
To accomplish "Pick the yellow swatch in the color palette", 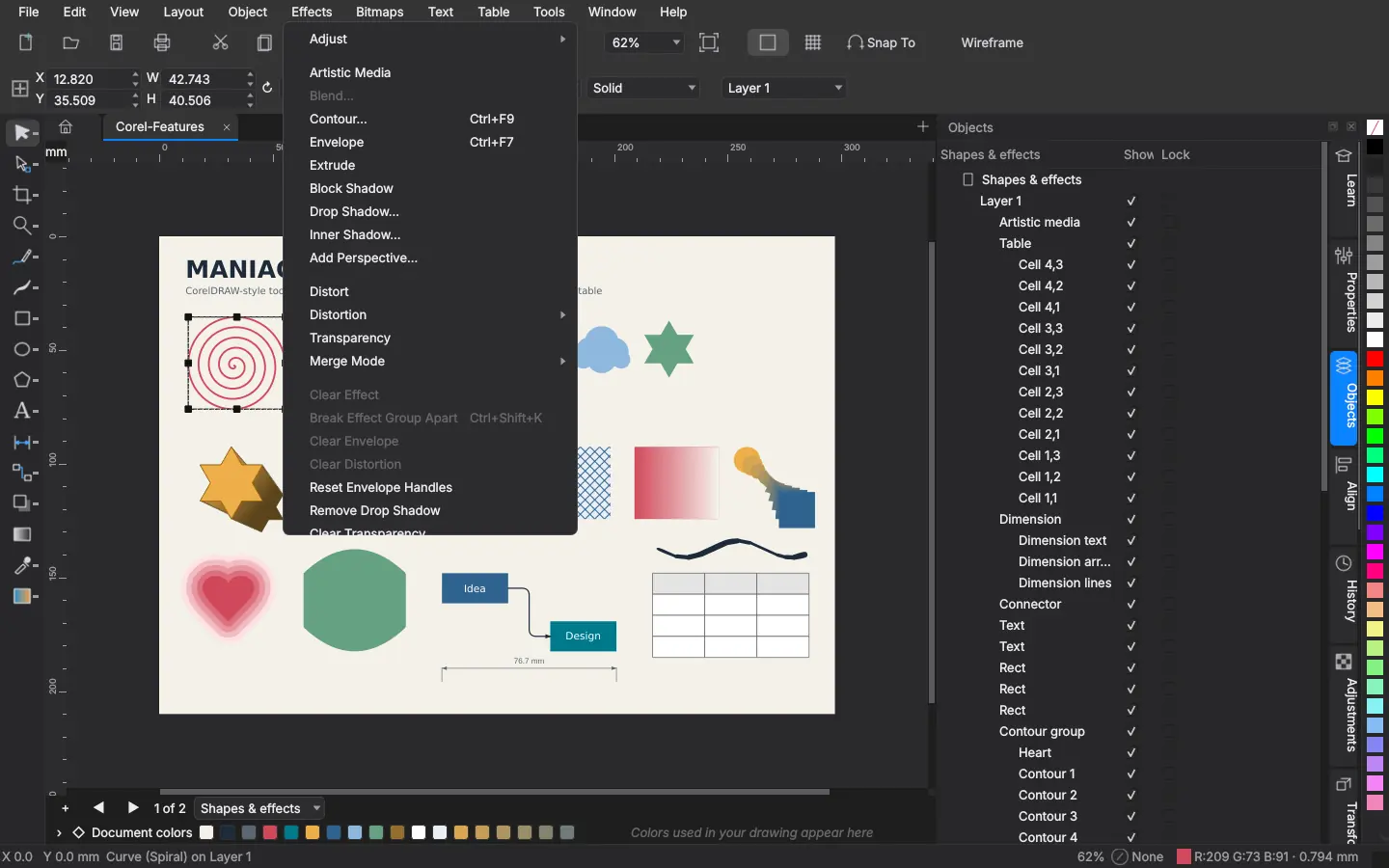I will pos(1375,397).
